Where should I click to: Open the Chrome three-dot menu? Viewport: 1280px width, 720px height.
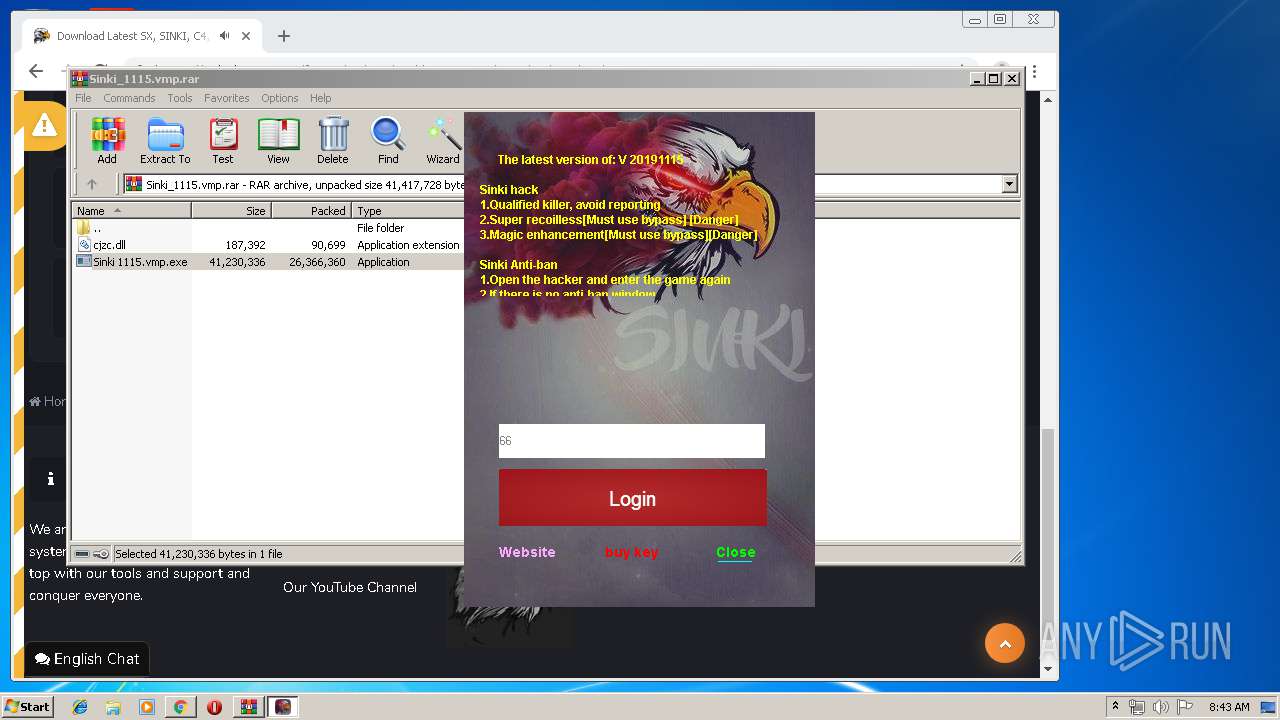coord(1034,72)
